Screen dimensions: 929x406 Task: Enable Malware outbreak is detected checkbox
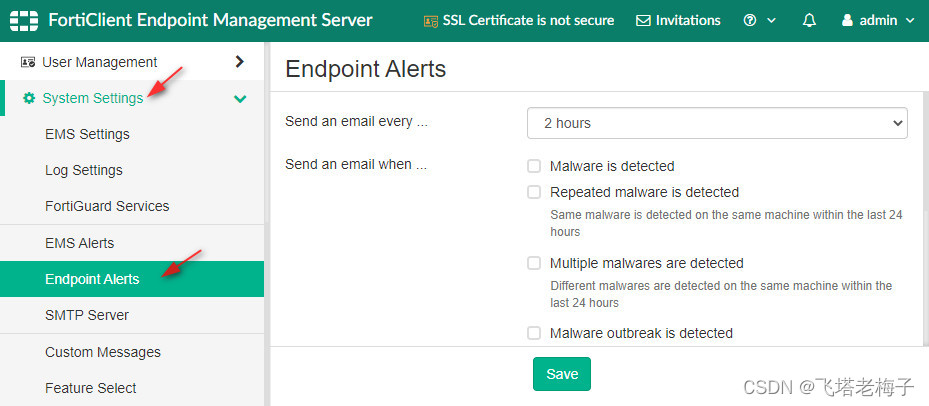point(534,333)
